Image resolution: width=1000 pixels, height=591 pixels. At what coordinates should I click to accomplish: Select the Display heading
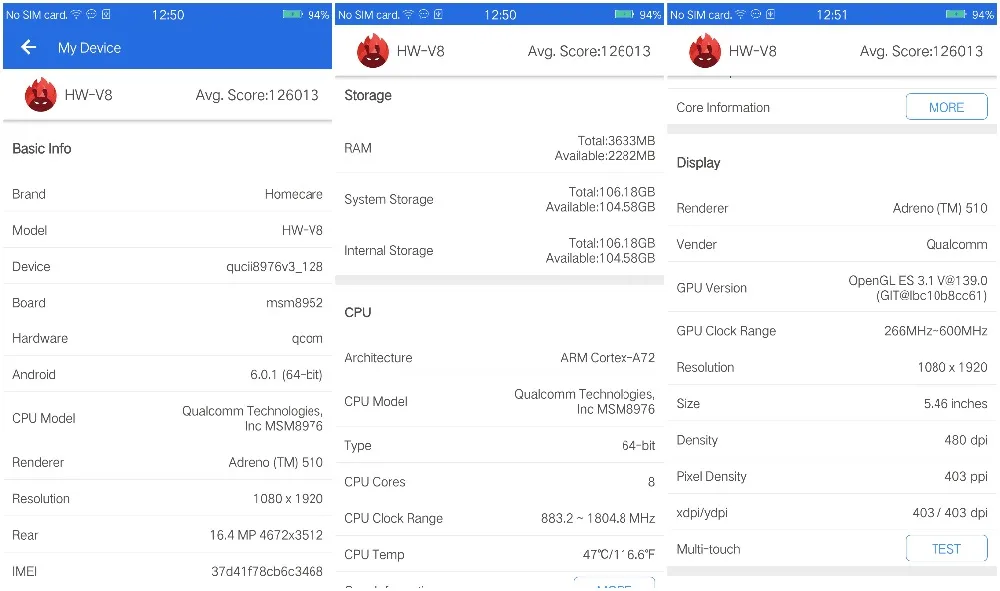point(698,163)
